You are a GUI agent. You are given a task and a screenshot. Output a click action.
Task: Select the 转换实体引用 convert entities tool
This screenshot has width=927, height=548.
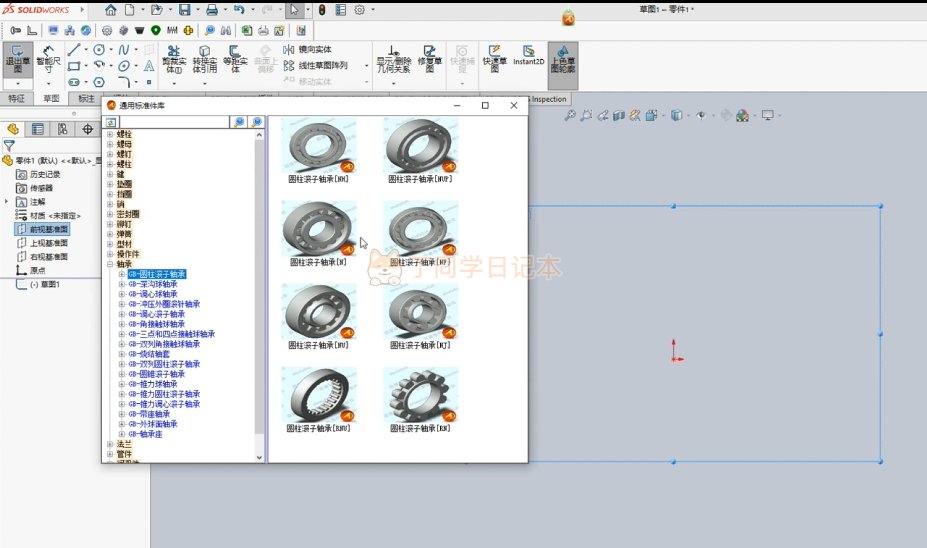204,60
